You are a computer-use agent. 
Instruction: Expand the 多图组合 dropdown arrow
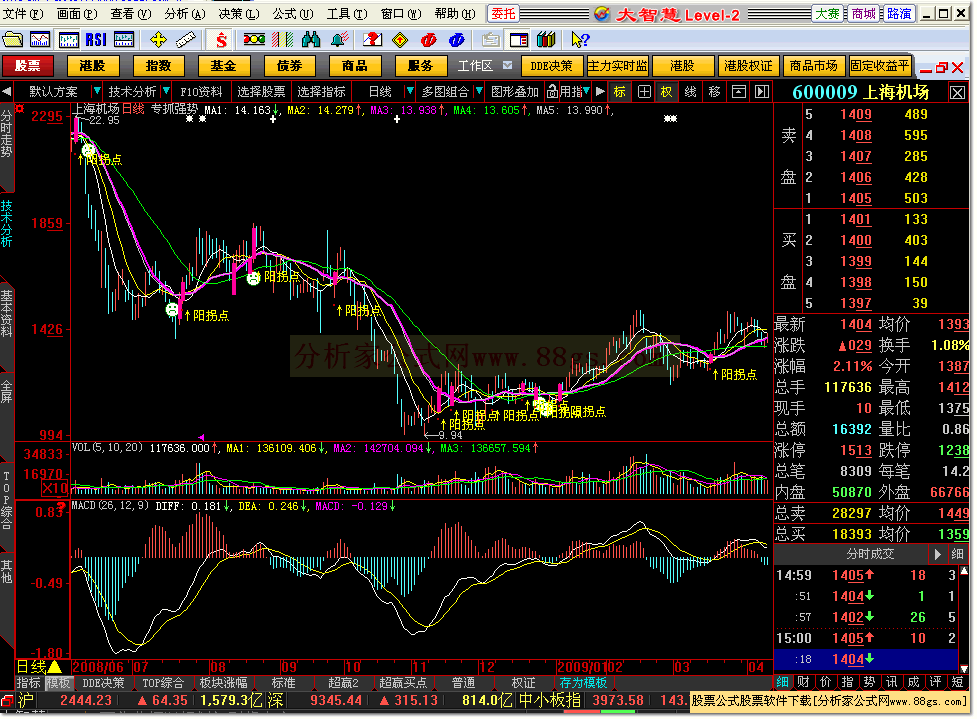(x=479, y=92)
